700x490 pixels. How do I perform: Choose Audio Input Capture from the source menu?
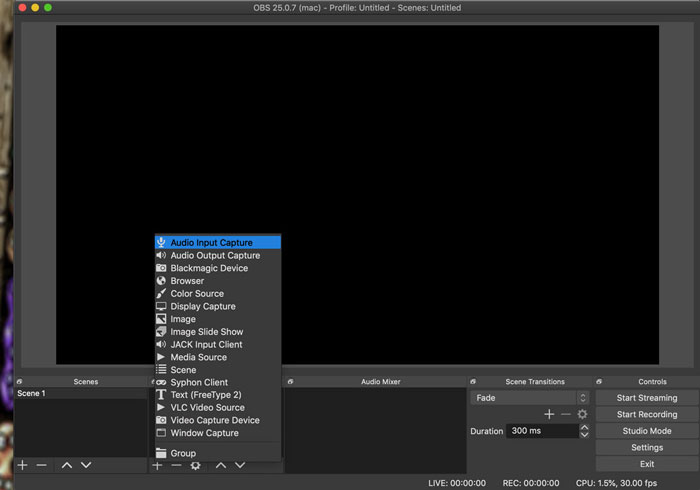tap(211, 242)
